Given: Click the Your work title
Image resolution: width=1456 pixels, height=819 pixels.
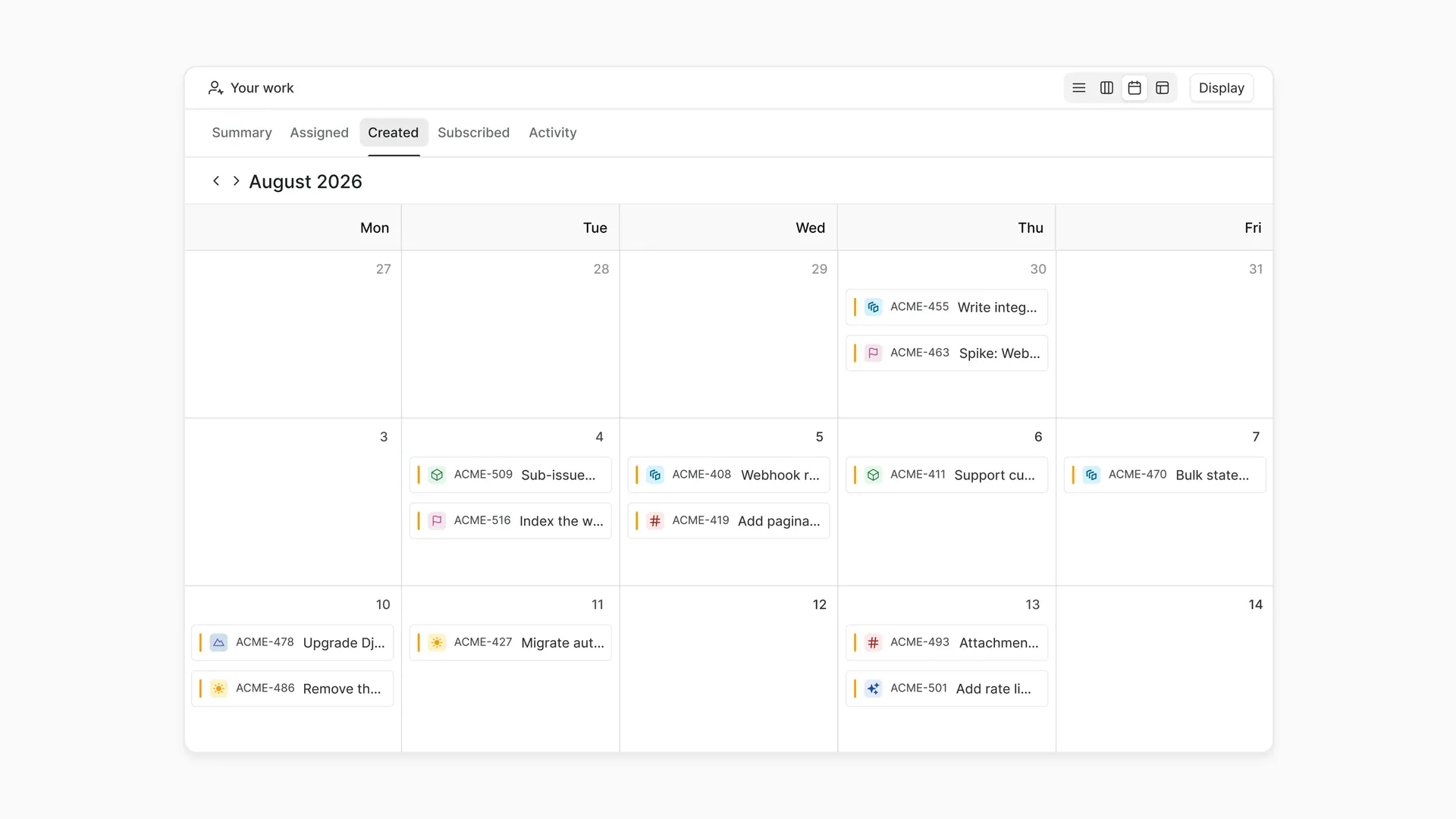Looking at the screenshot, I should [x=262, y=88].
